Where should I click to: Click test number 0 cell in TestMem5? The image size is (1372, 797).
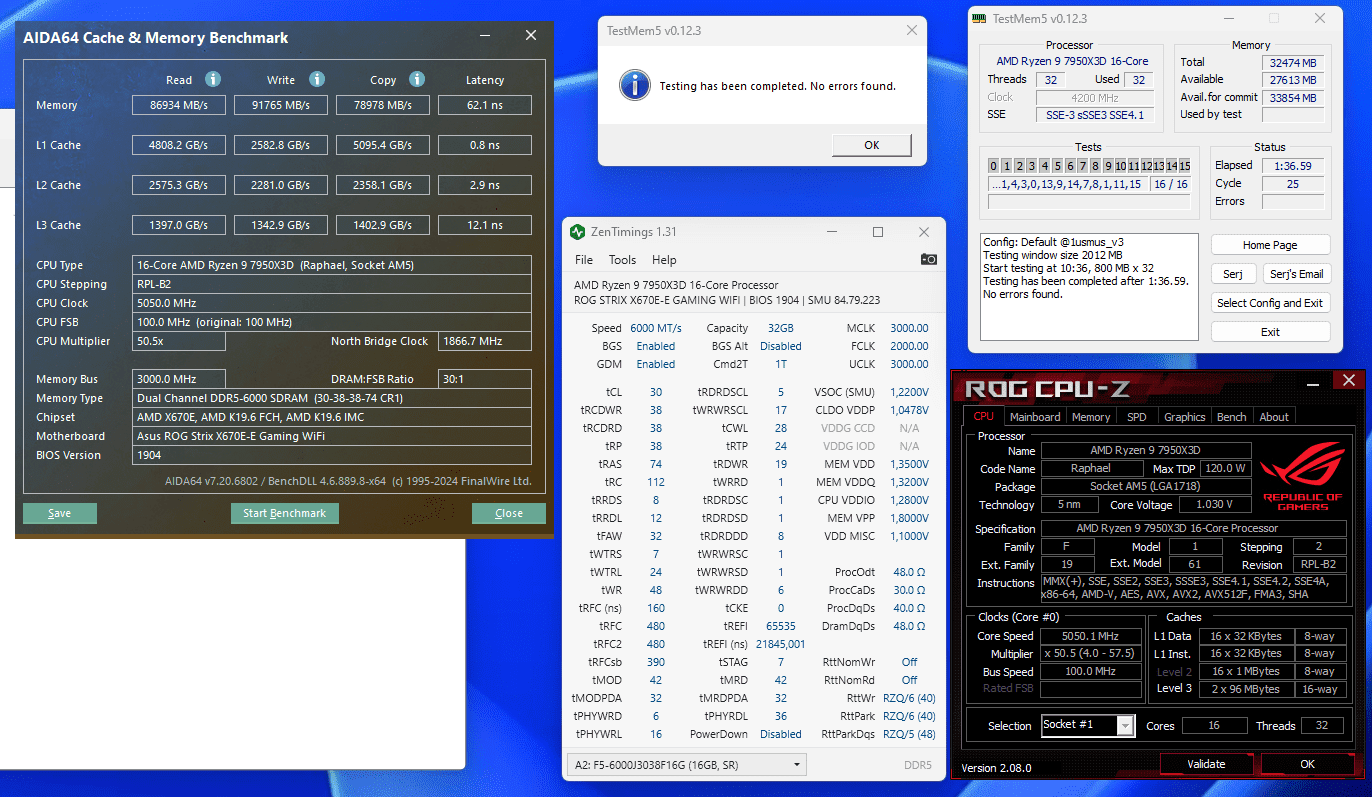pos(994,166)
